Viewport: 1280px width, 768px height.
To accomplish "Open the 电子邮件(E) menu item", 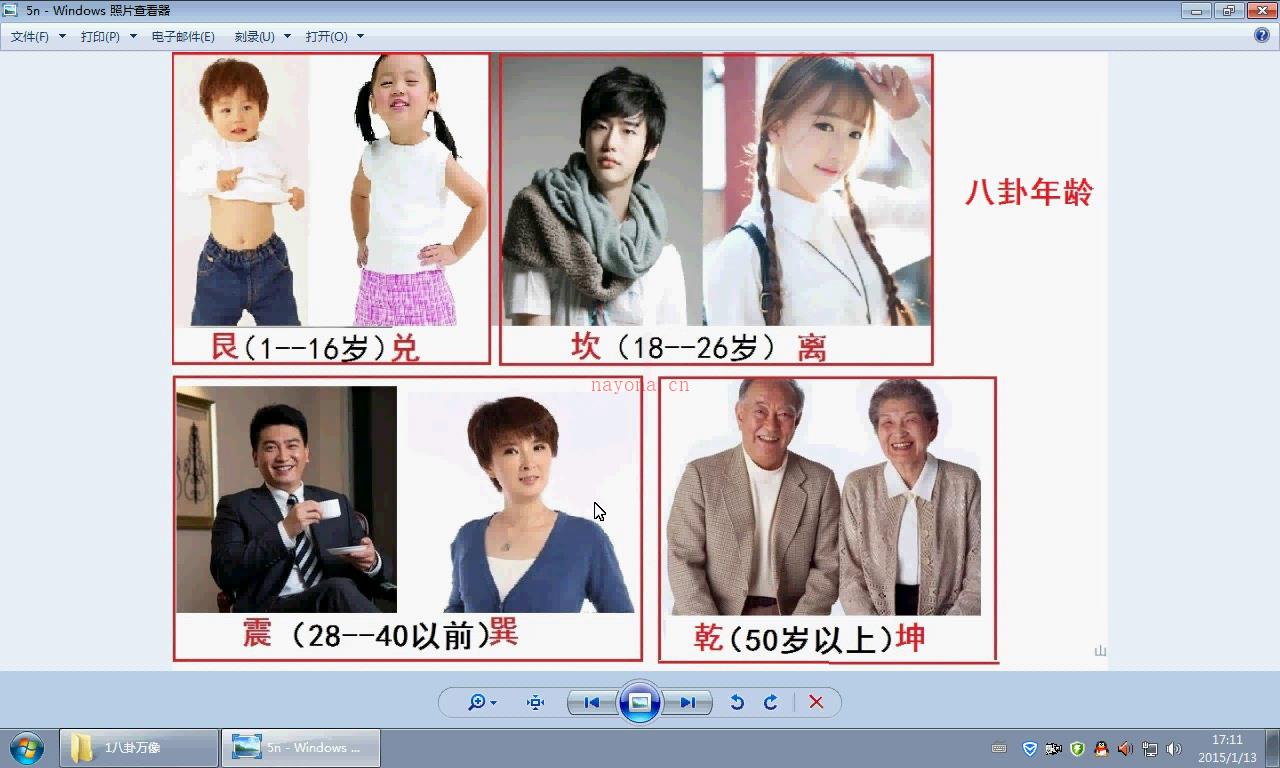I will (183, 36).
